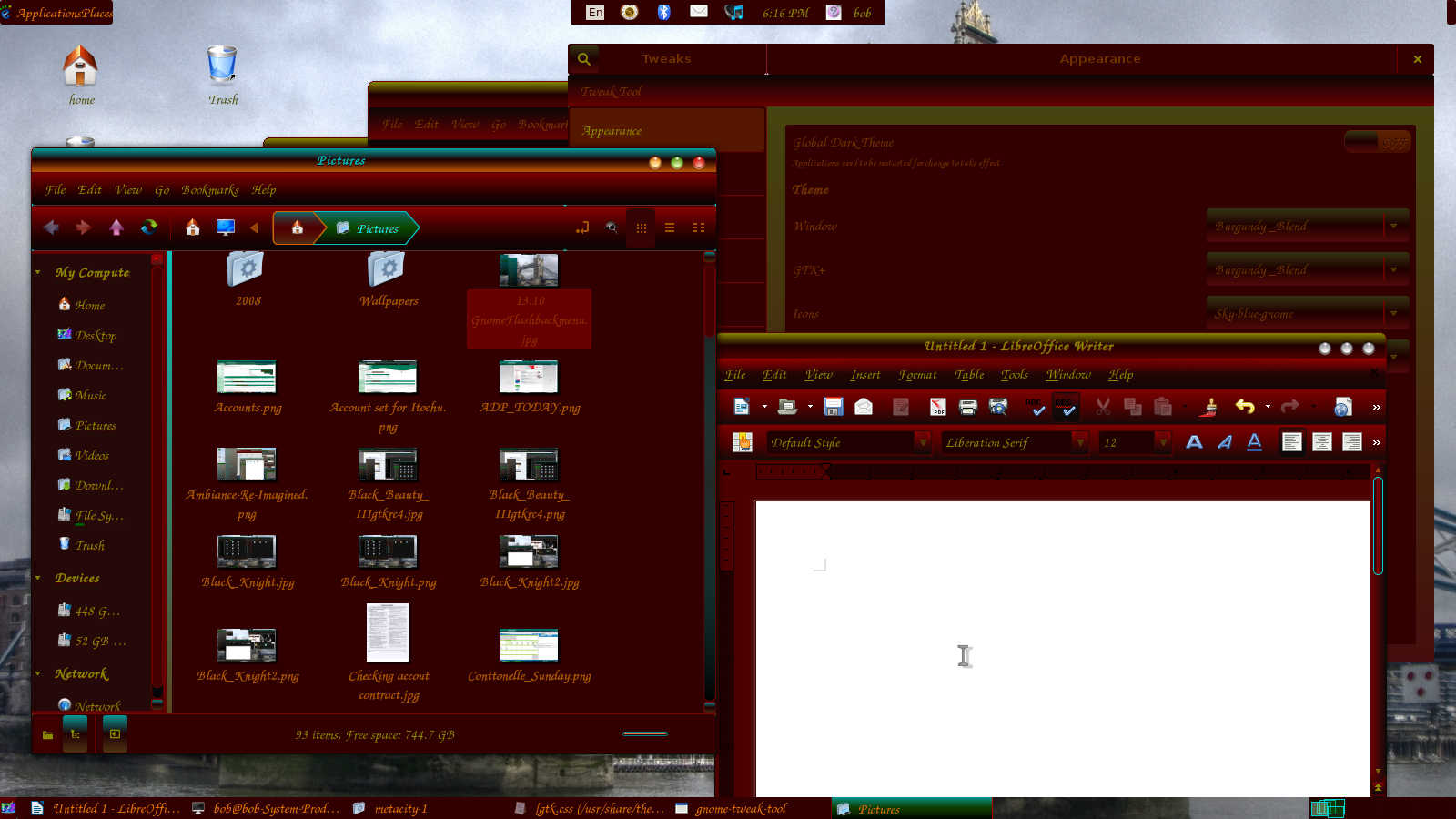Toggle Align Left in Writer formatting bar
Viewport: 1456px width, 819px height.
[x=1291, y=442]
